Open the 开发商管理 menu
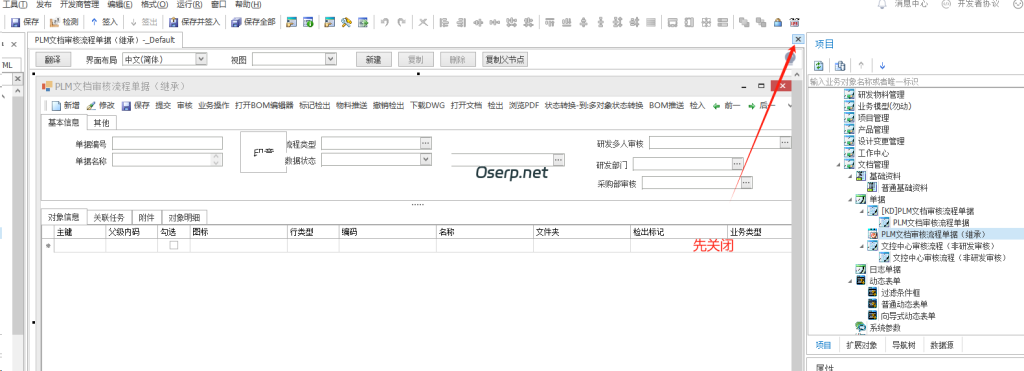 79,4
